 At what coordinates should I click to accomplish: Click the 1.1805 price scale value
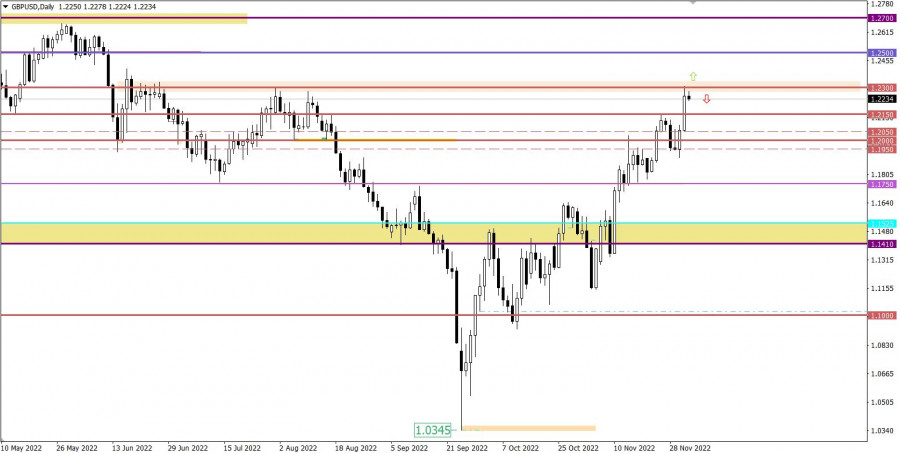(881, 175)
